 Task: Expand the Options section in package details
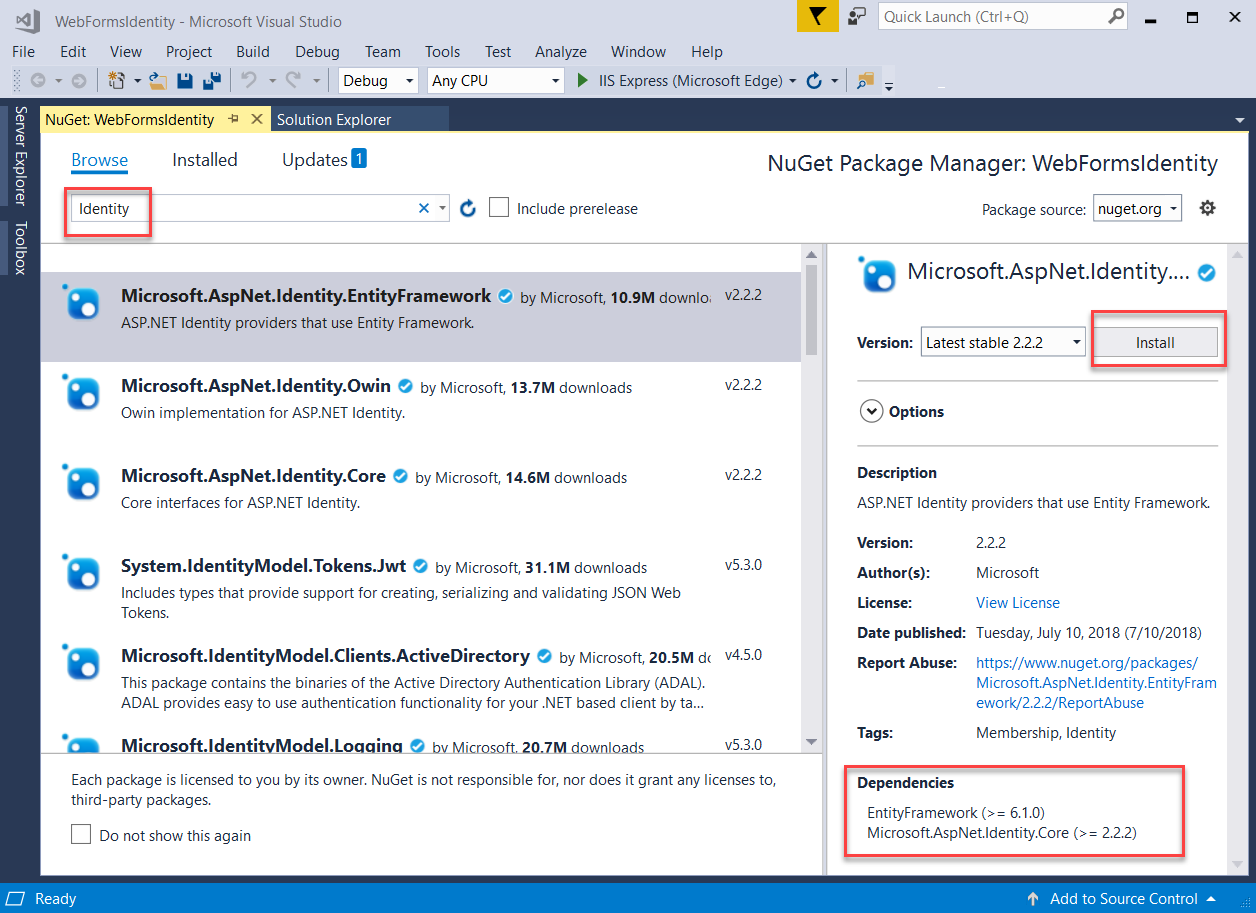pos(871,410)
